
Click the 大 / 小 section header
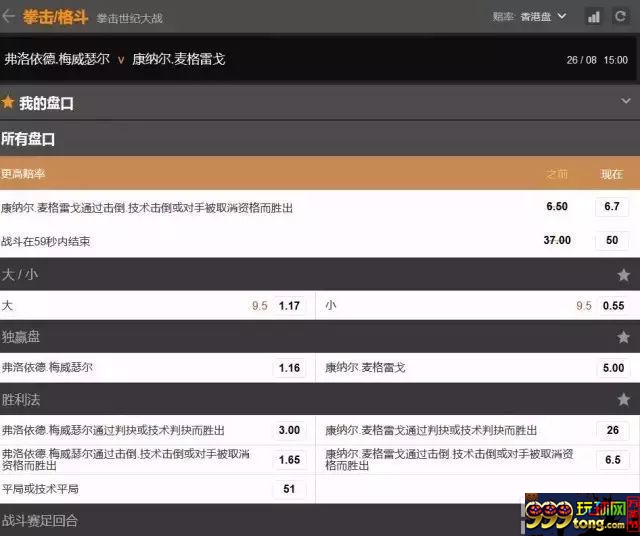coord(320,274)
